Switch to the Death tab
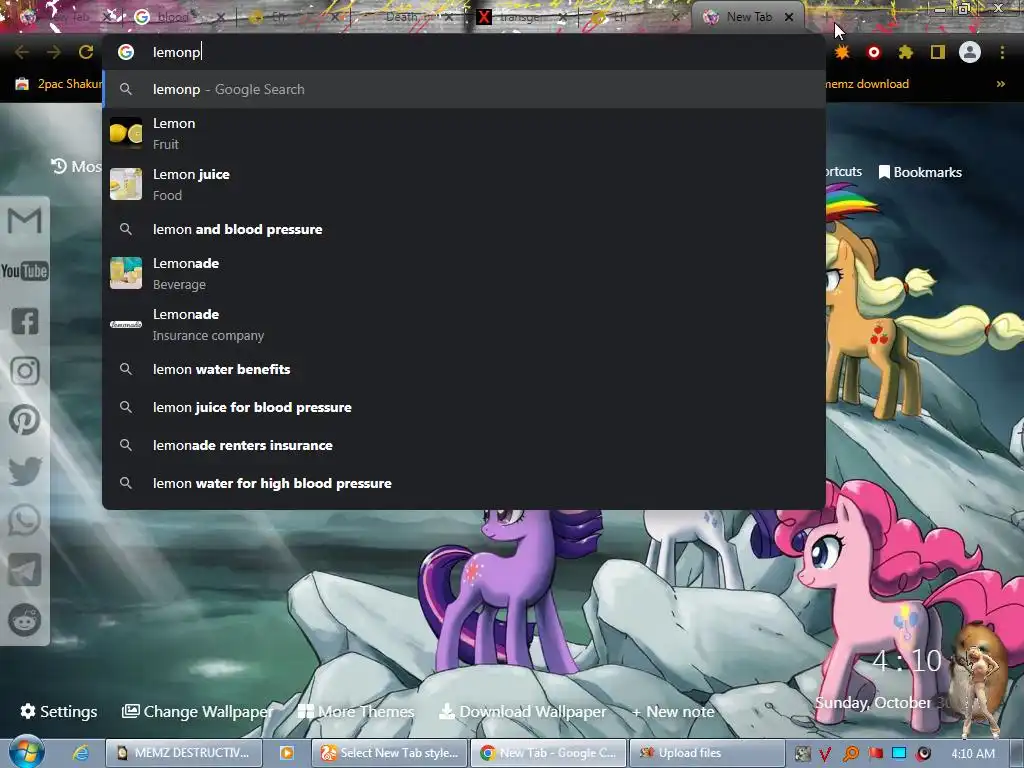 409,17
